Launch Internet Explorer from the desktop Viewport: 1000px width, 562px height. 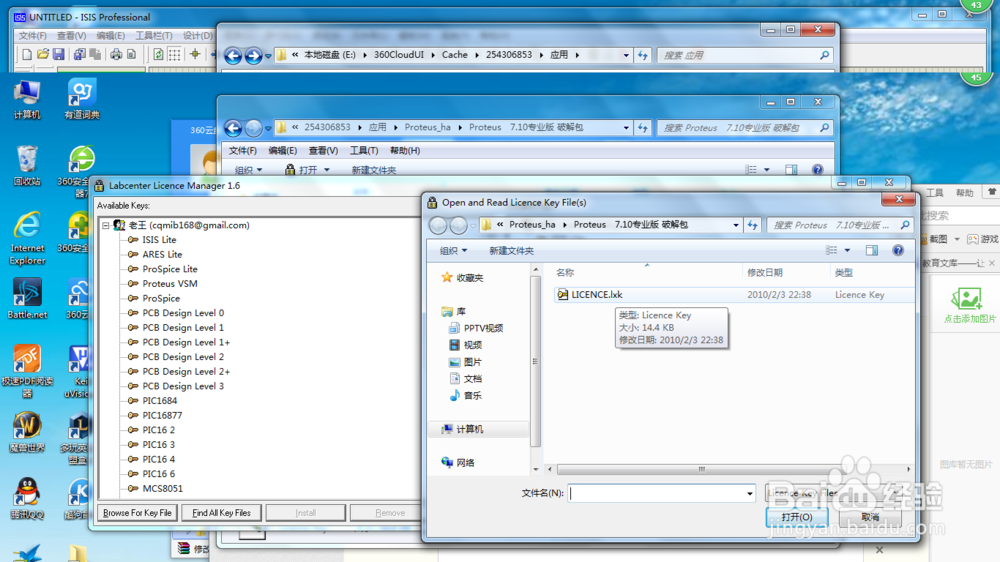(27, 237)
